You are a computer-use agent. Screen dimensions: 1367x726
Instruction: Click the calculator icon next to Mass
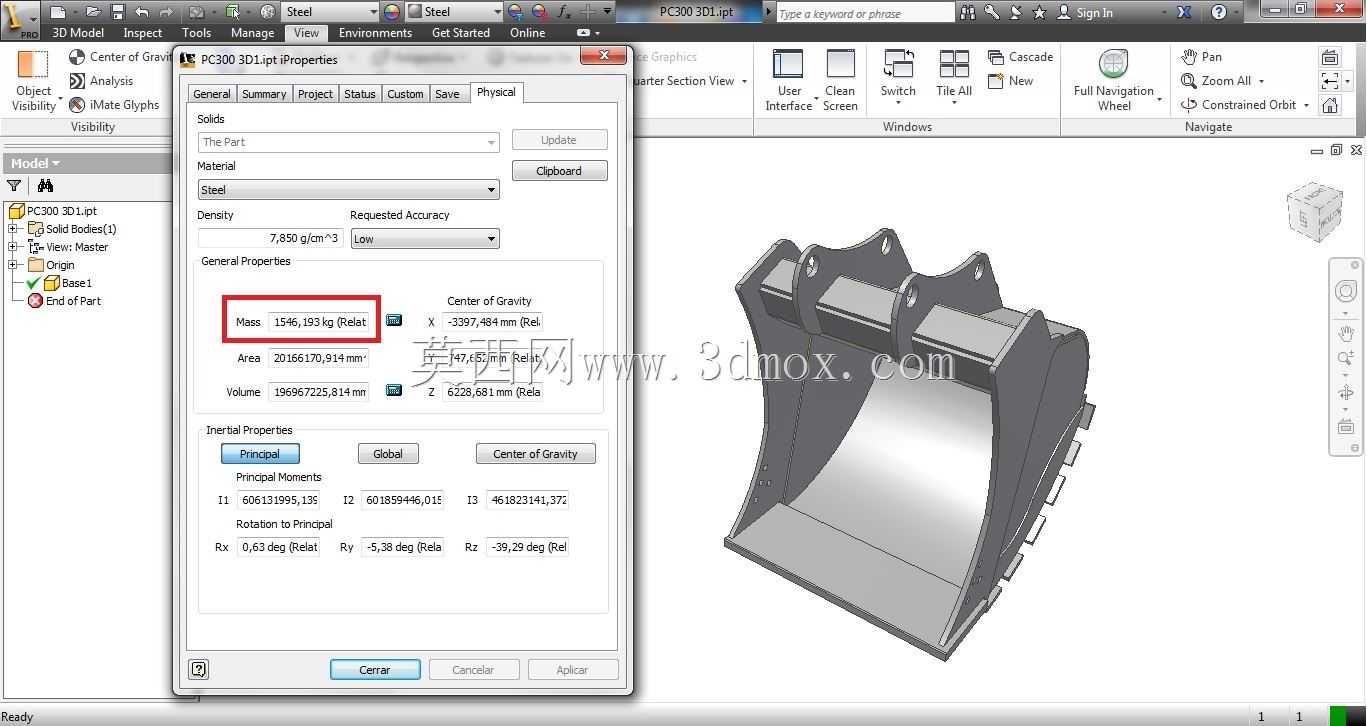point(394,321)
